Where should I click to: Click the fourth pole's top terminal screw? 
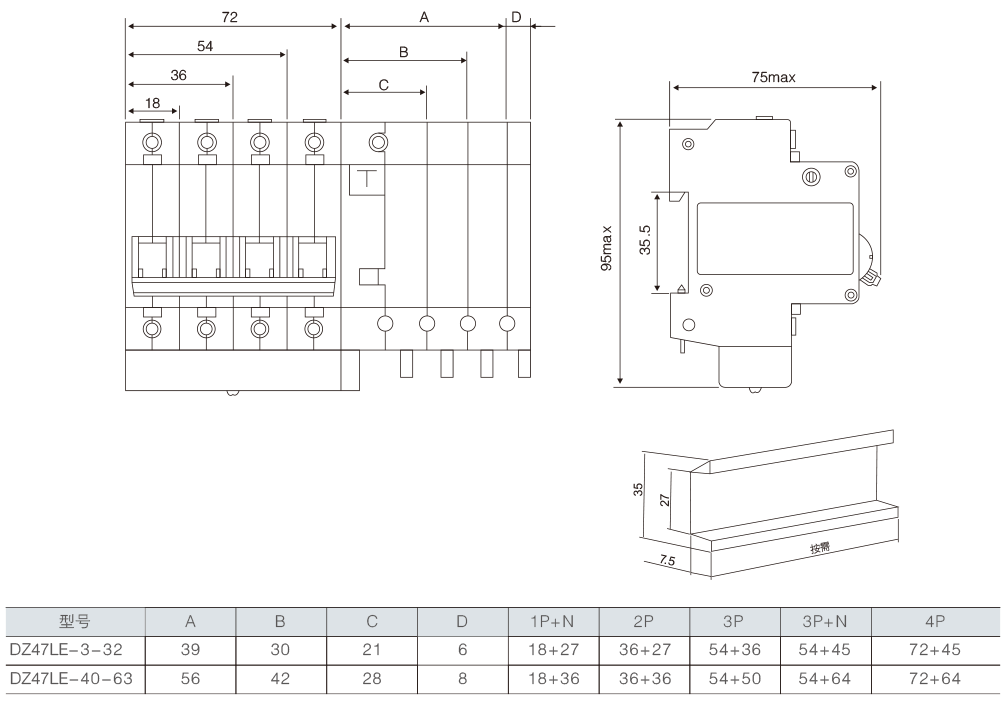pos(314,140)
